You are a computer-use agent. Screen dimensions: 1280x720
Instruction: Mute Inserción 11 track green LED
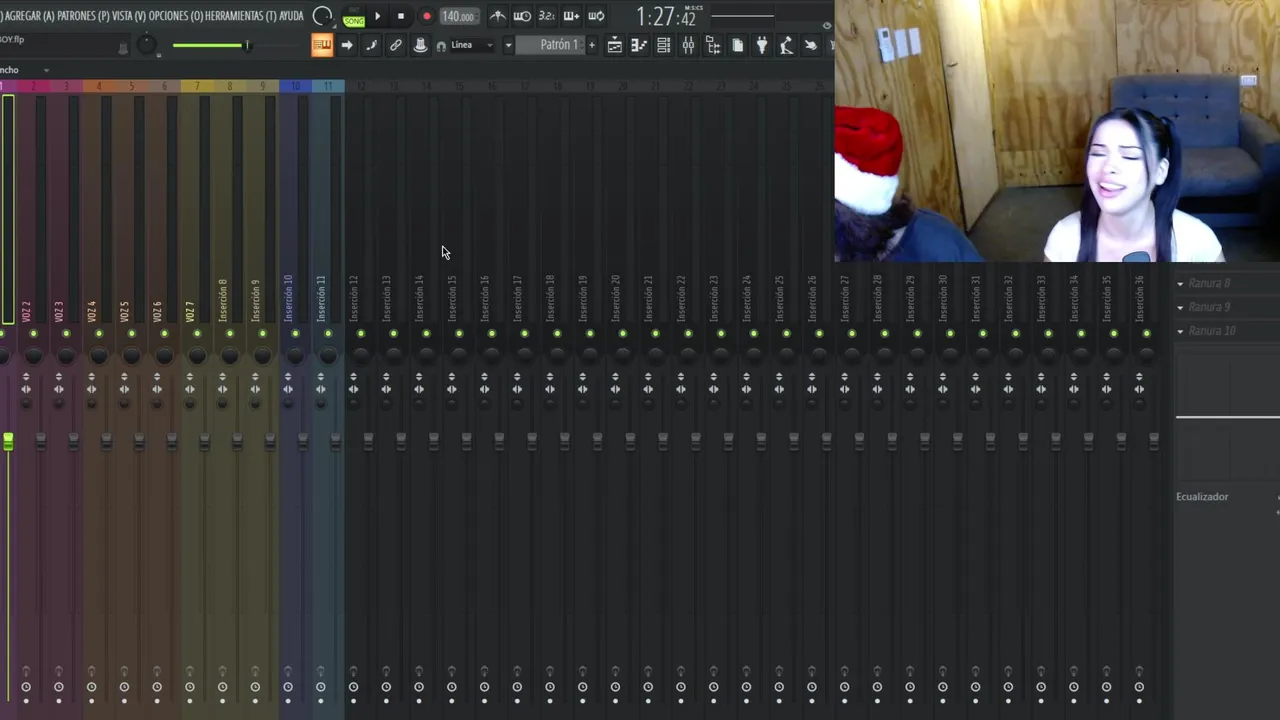328,334
